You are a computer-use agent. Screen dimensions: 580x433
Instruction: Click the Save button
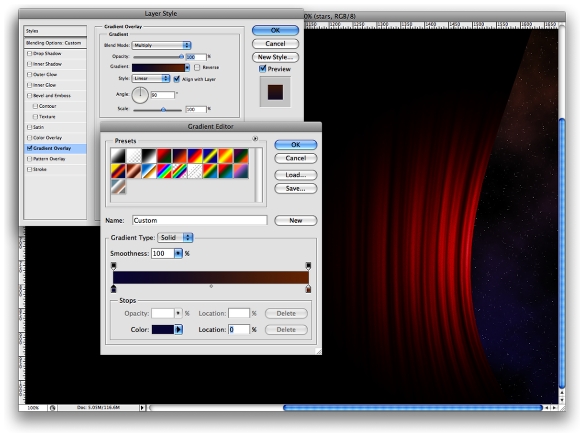(x=296, y=189)
